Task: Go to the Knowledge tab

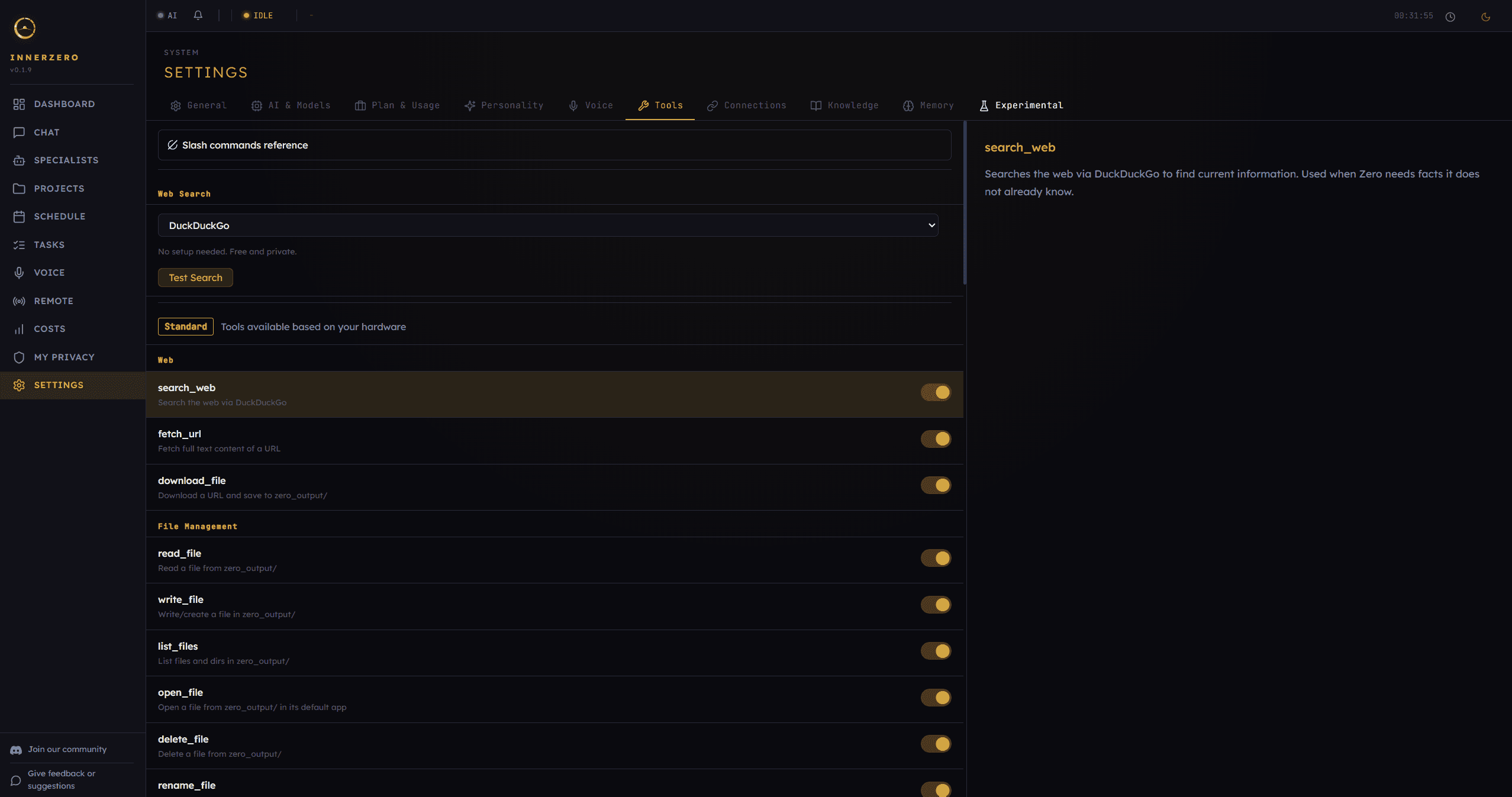Action: (x=844, y=105)
